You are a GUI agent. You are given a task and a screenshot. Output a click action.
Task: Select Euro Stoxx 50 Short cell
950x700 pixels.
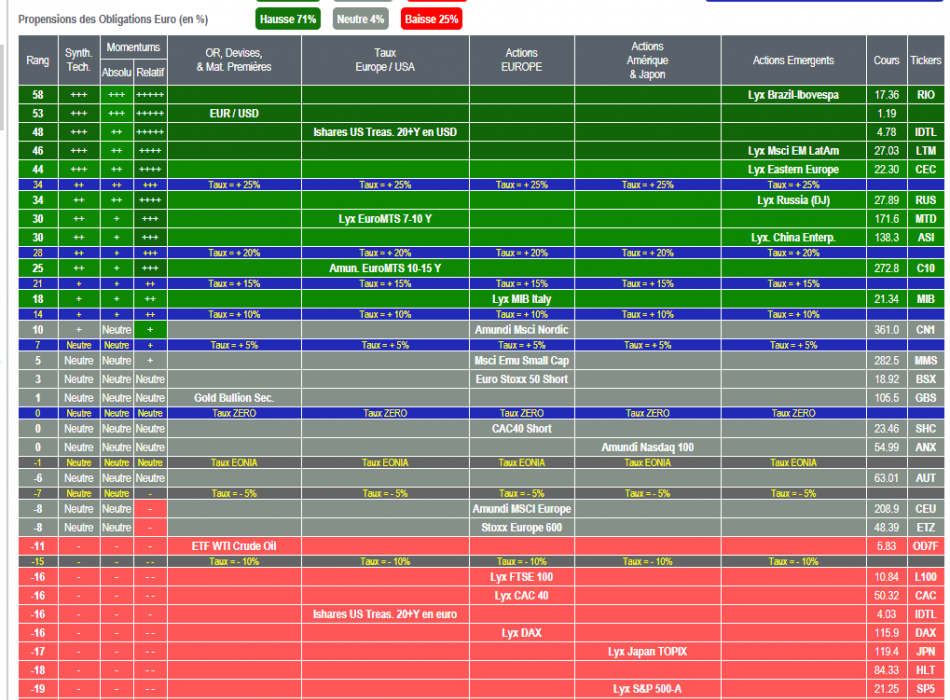click(522, 379)
